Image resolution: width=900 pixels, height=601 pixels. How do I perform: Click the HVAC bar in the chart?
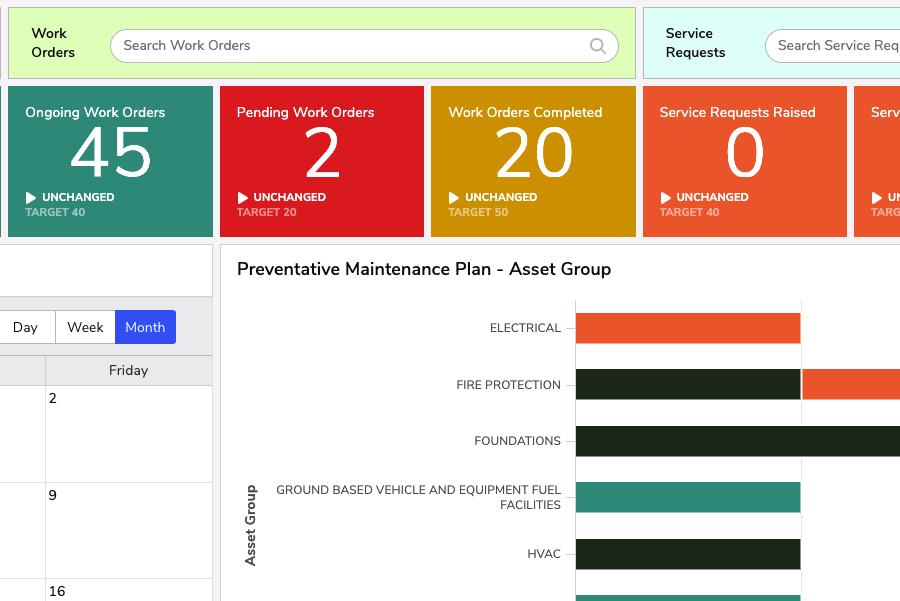tap(687, 554)
